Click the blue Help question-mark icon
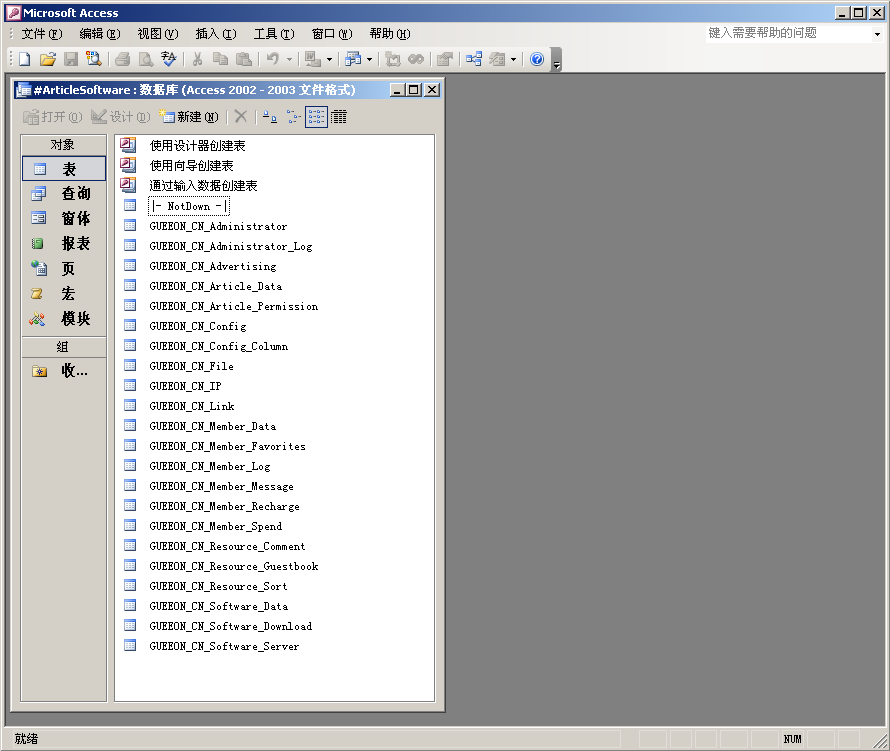Image resolution: width=890 pixels, height=751 pixels. click(537, 60)
